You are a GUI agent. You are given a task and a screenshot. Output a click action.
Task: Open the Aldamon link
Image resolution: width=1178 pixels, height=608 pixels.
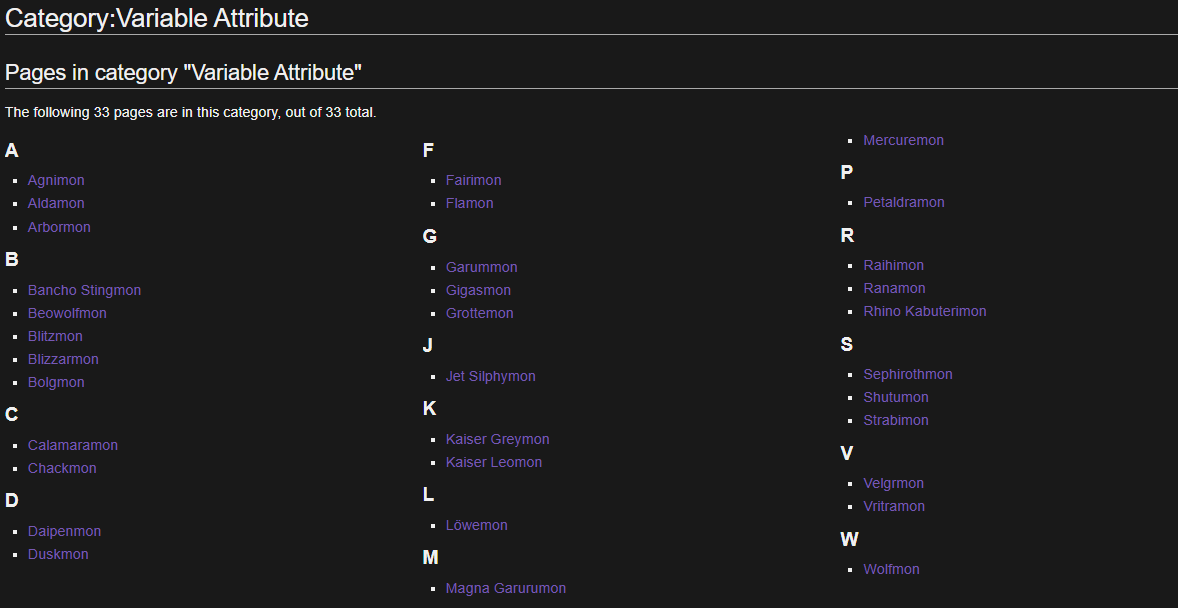pyautogui.click(x=56, y=204)
